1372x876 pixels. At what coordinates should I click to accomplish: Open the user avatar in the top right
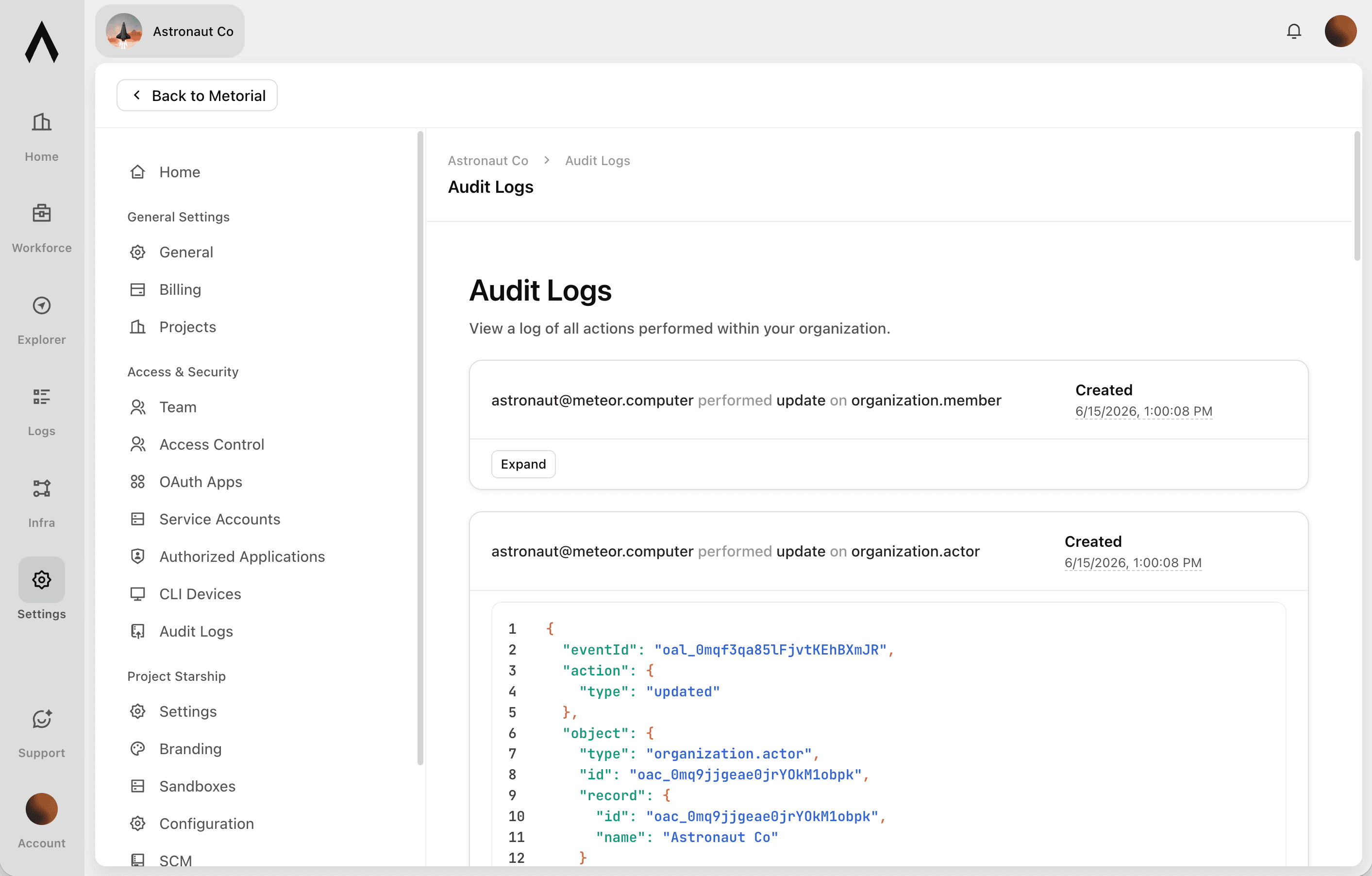pyautogui.click(x=1340, y=31)
